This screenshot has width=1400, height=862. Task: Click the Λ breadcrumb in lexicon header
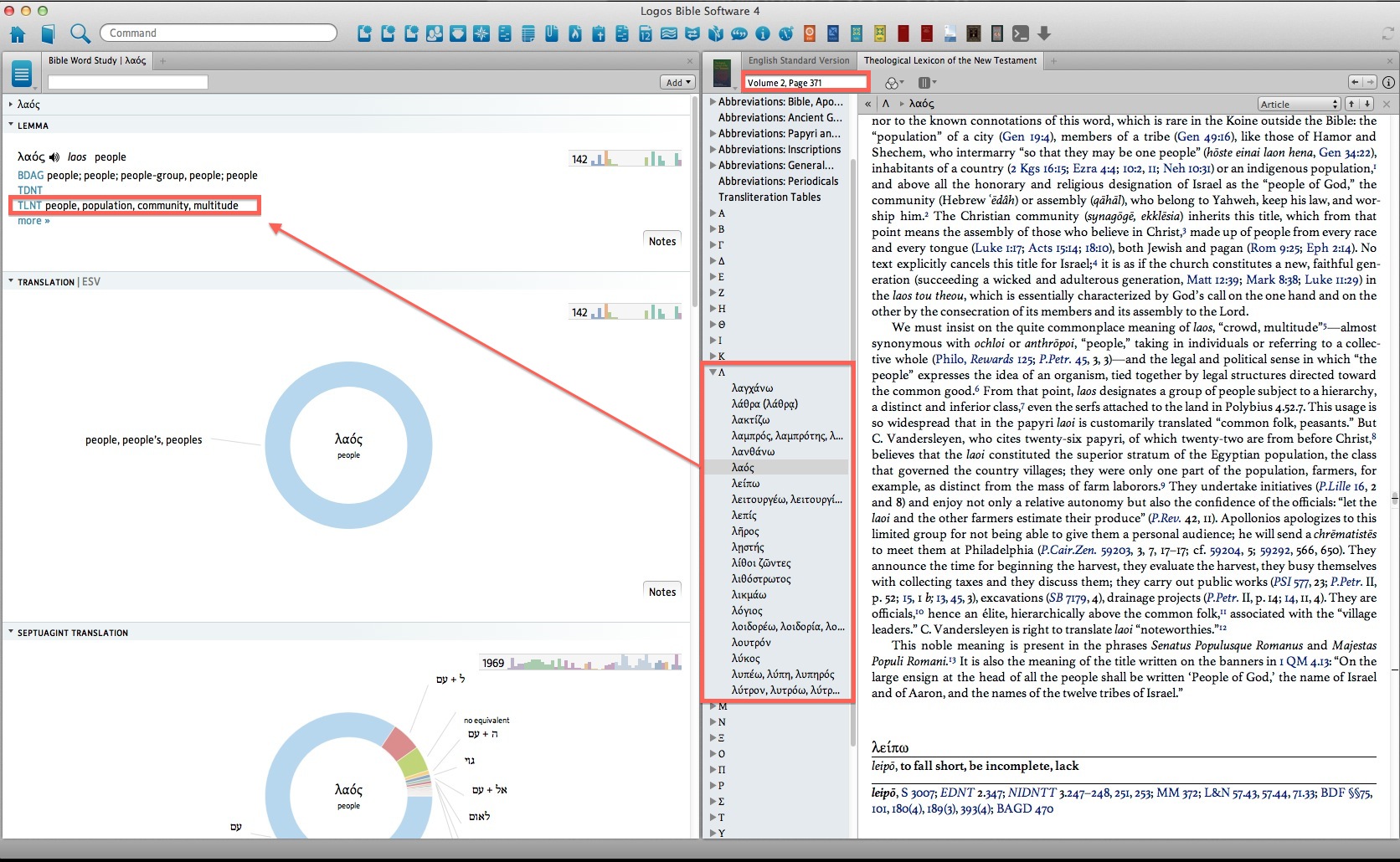[x=885, y=104]
